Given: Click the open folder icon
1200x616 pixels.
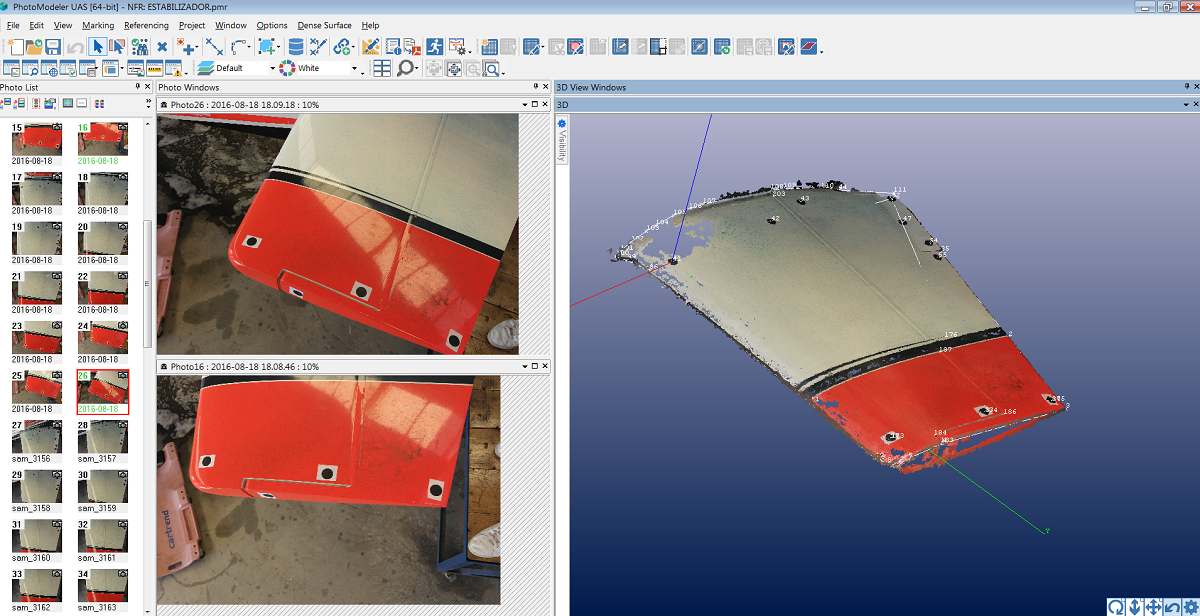Looking at the screenshot, I should click(x=33, y=47).
